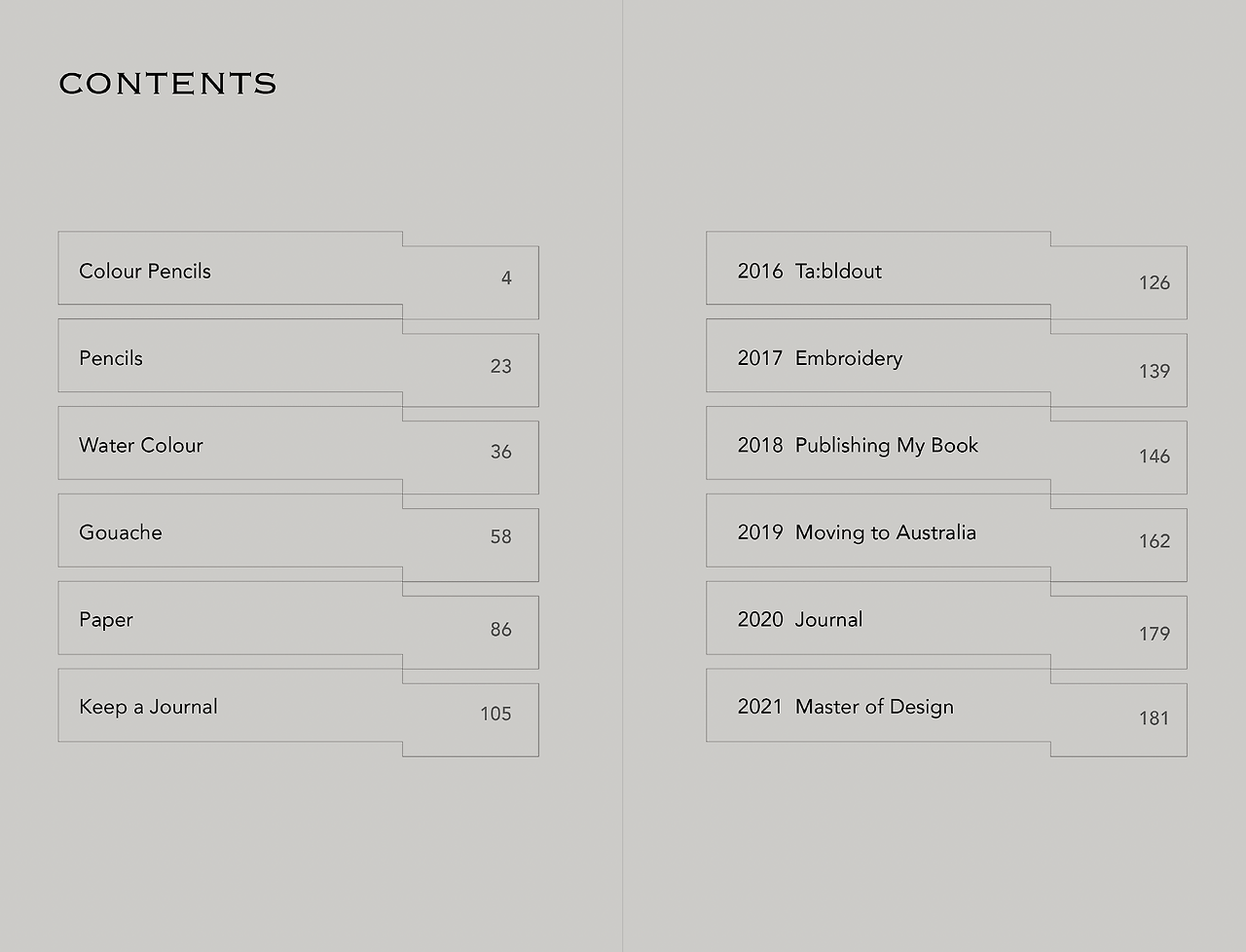Click page number 126 tab
Viewport: 1246px width, 952px height.
1119,282
